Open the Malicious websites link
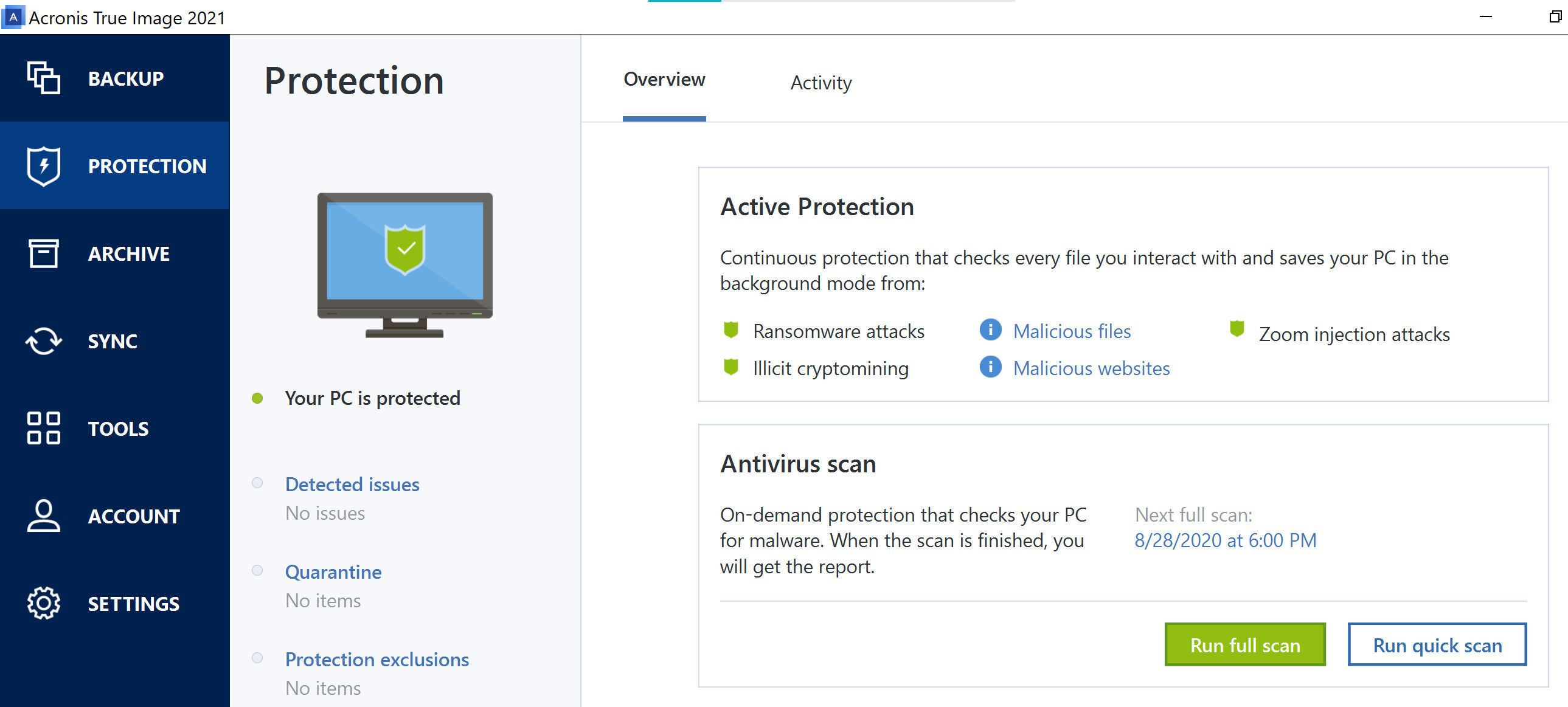This screenshot has height=707, width=1568. pos(1091,368)
